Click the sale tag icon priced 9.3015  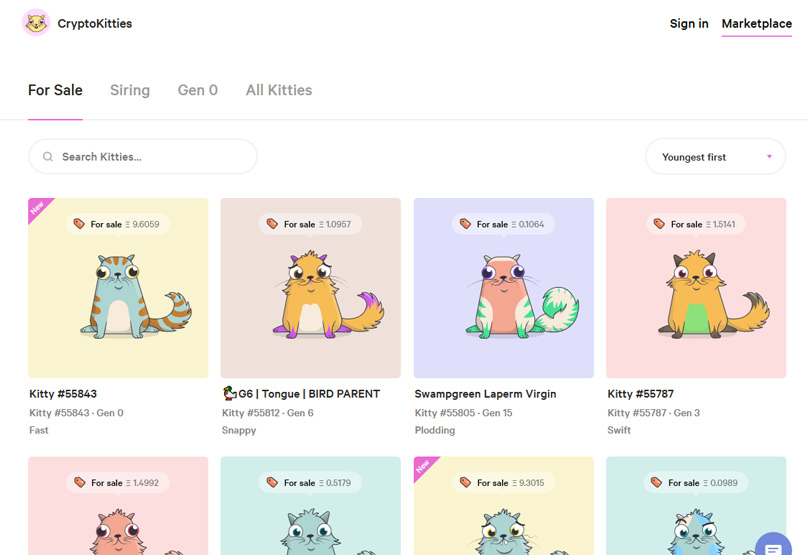pos(465,482)
